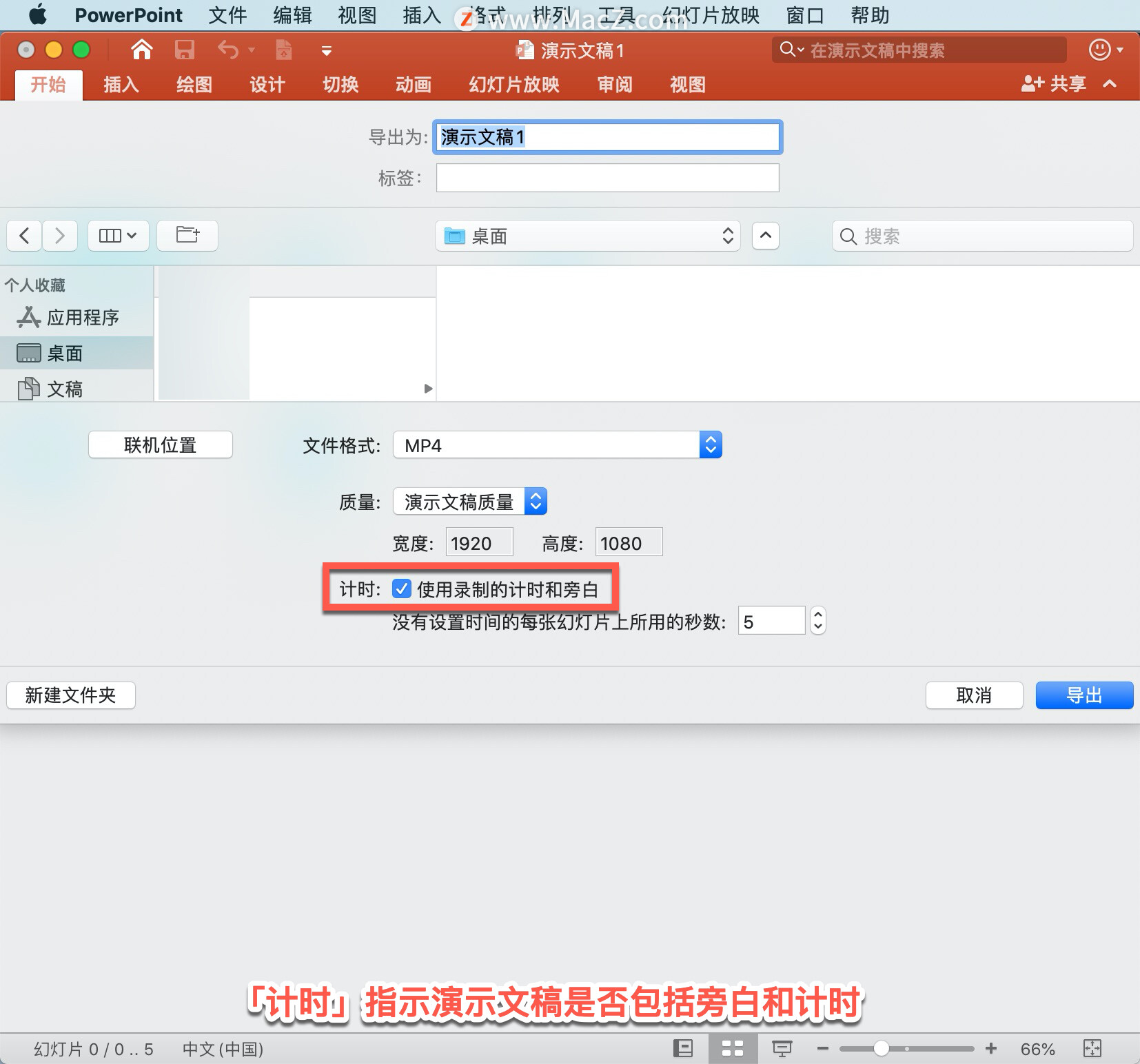Open the 质量 演示文稿质量 dropdown

(x=470, y=502)
